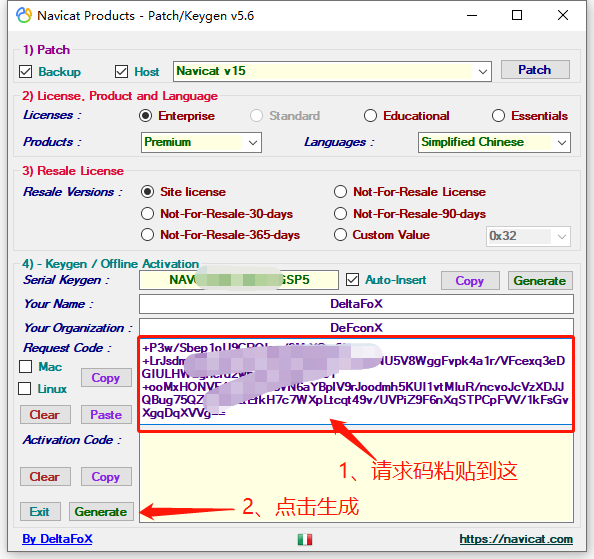Click the Patch button

click(535, 70)
